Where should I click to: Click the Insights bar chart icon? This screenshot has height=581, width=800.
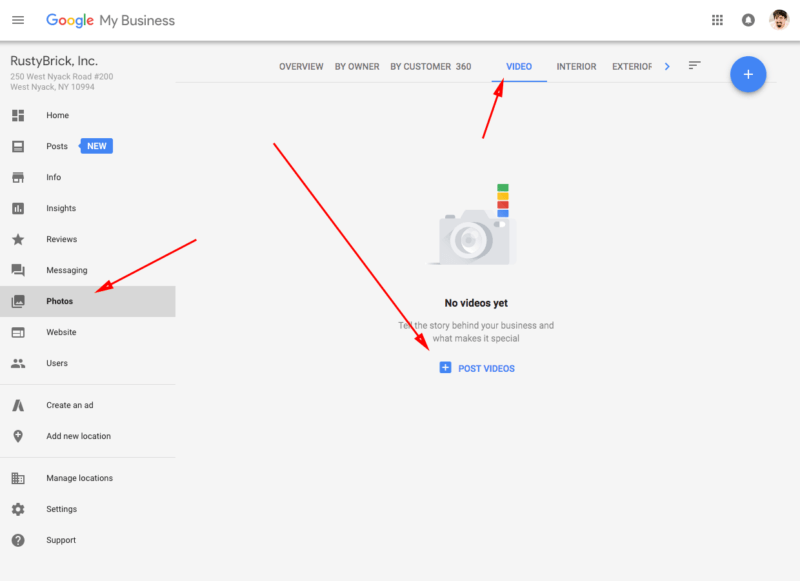[x=18, y=208]
